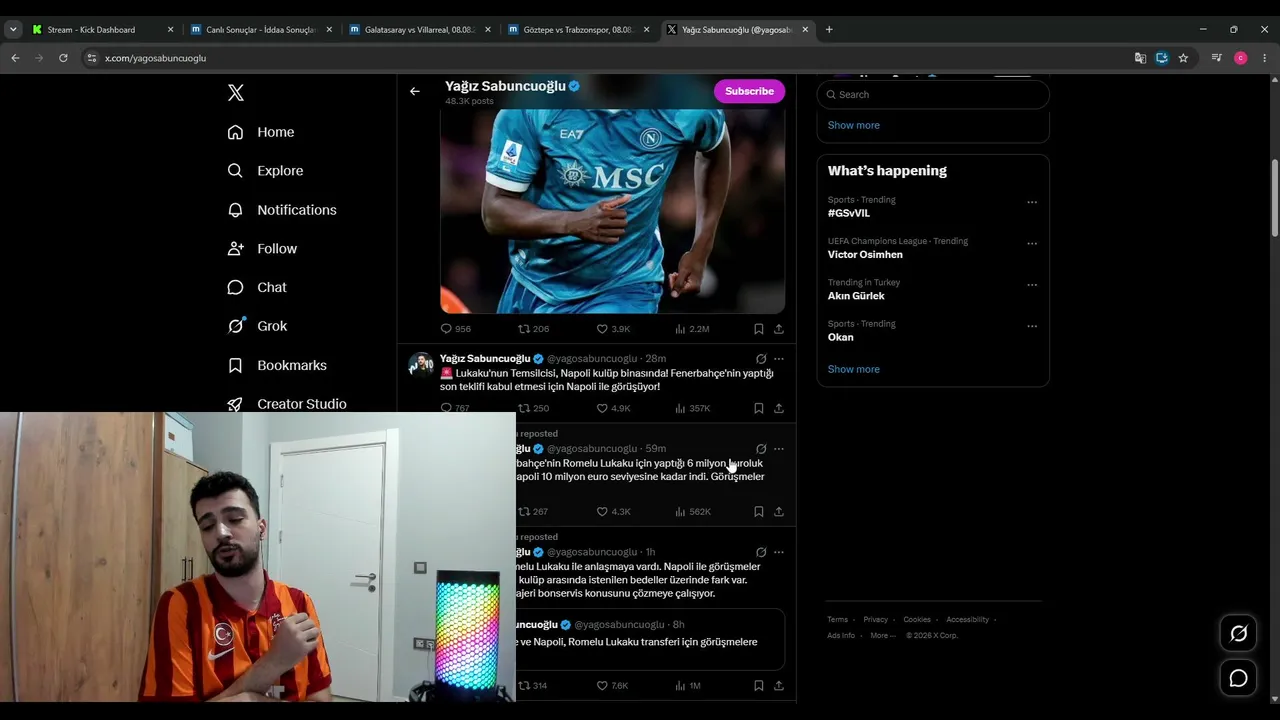Open the Terms footer link

837,620
